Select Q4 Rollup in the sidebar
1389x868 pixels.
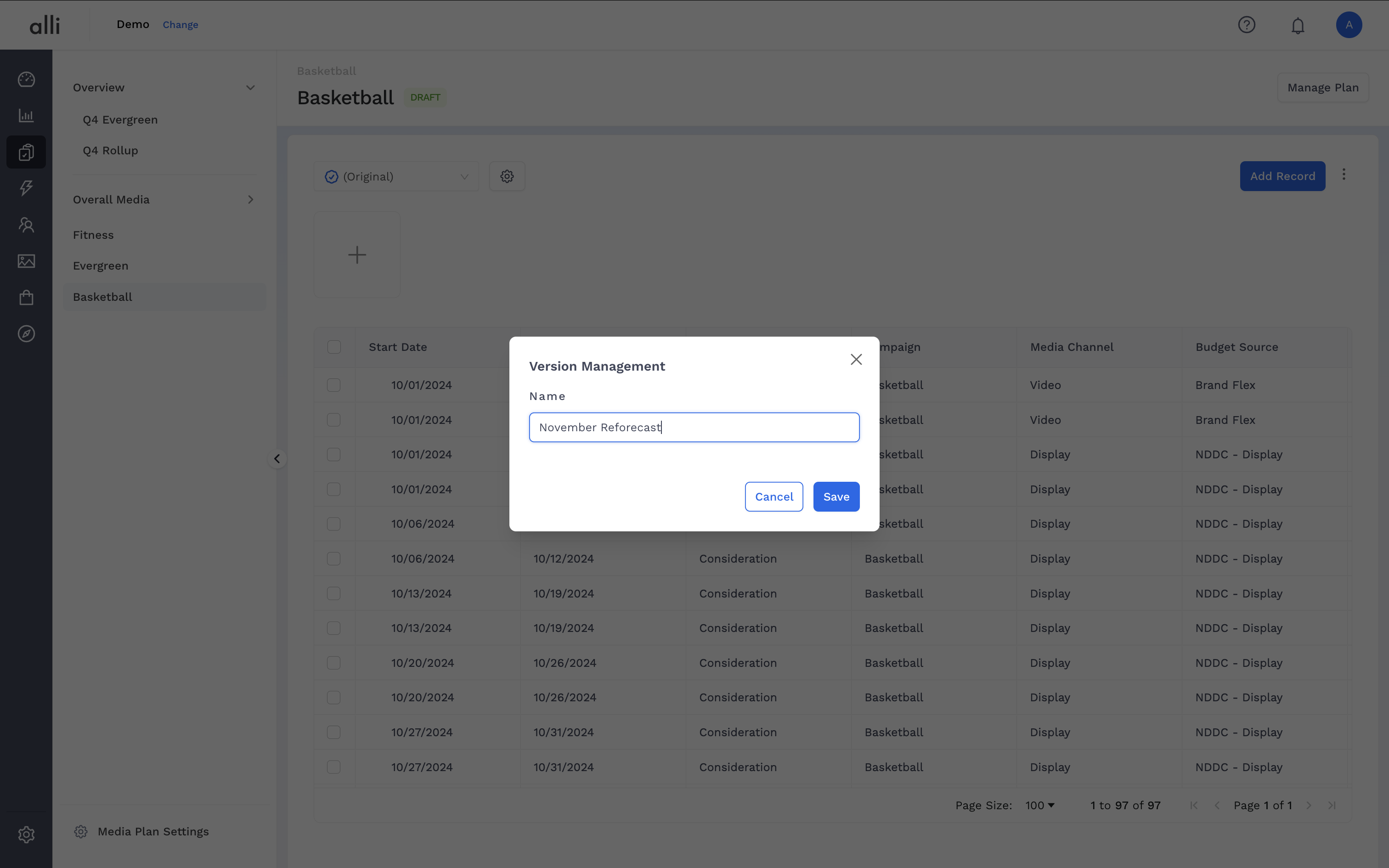click(110, 151)
